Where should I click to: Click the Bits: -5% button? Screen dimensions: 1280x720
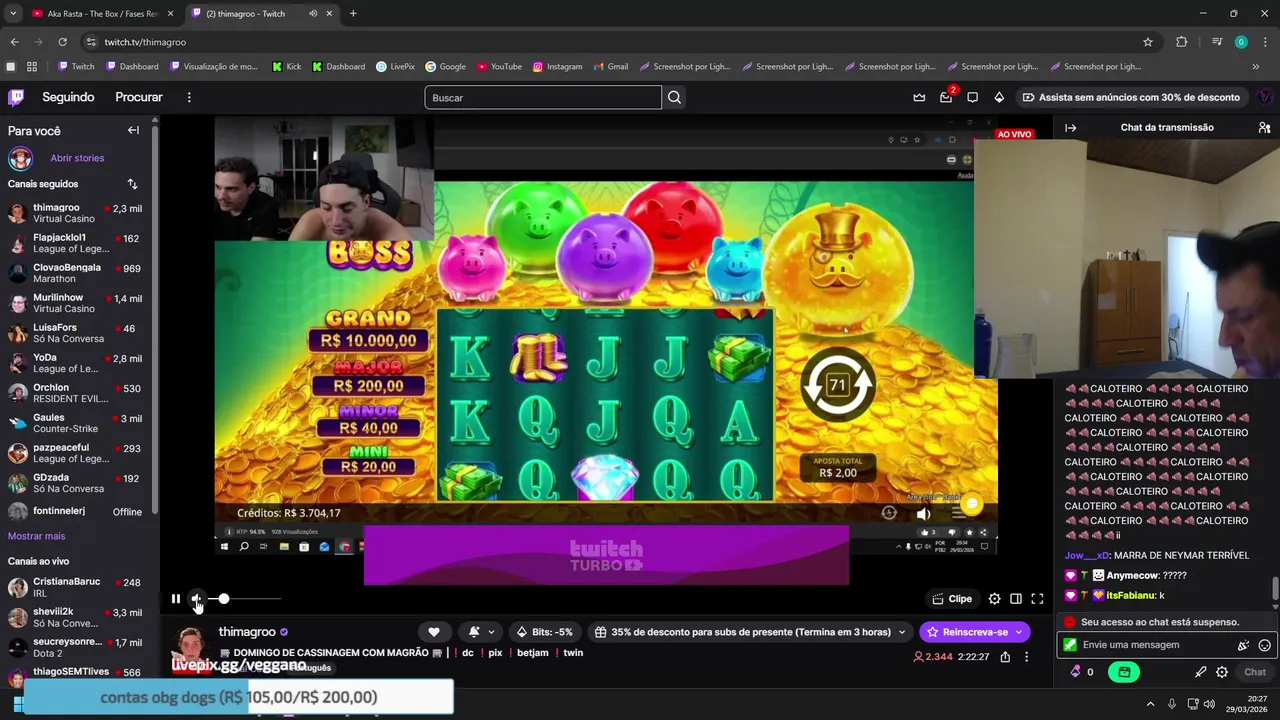click(x=546, y=632)
